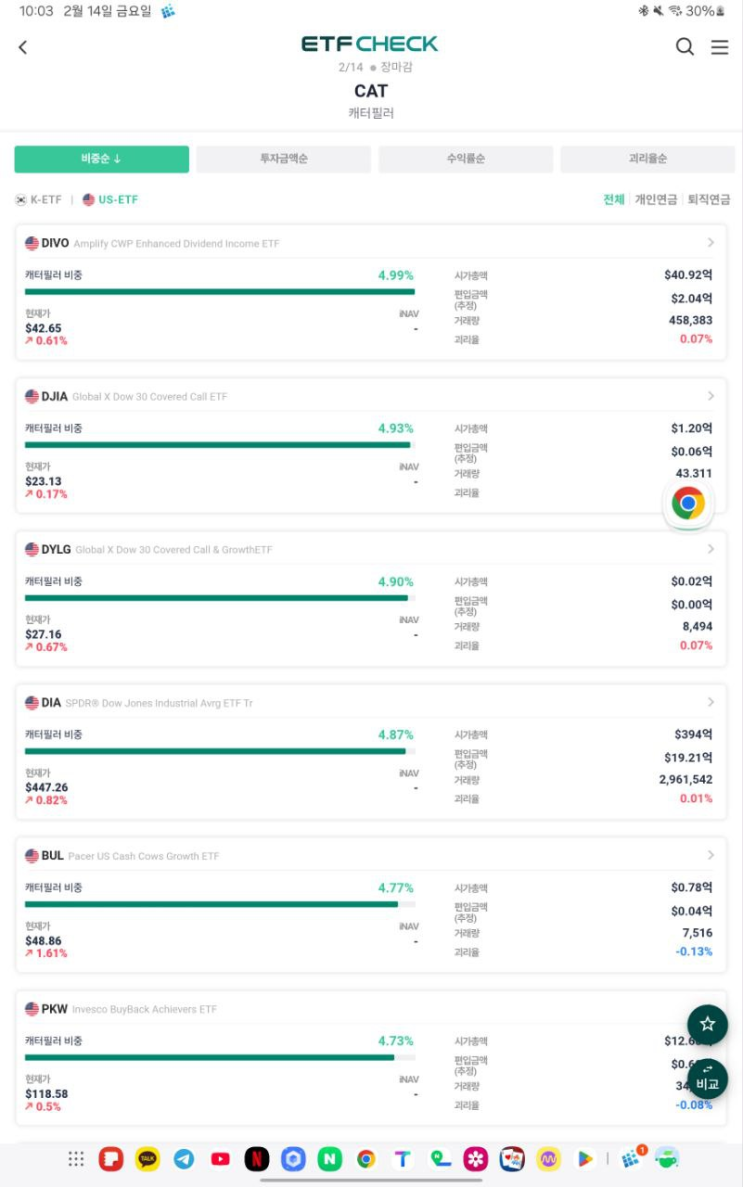Open Telegram from the dock

coord(184,1159)
